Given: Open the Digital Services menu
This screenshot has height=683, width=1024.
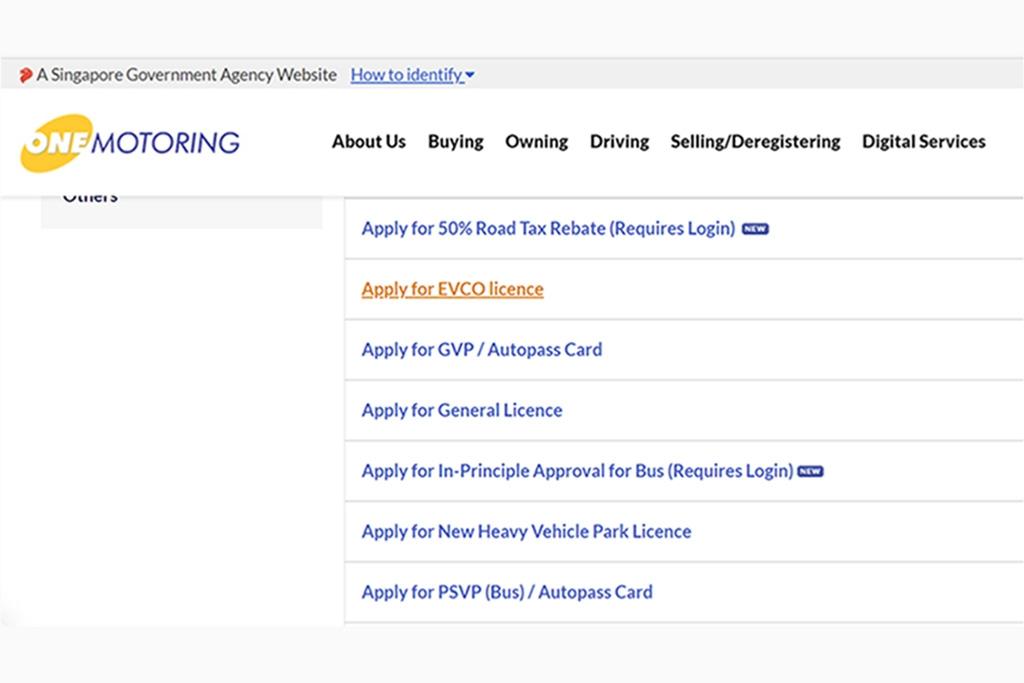Looking at the screenshot, I should click(923, 142).
